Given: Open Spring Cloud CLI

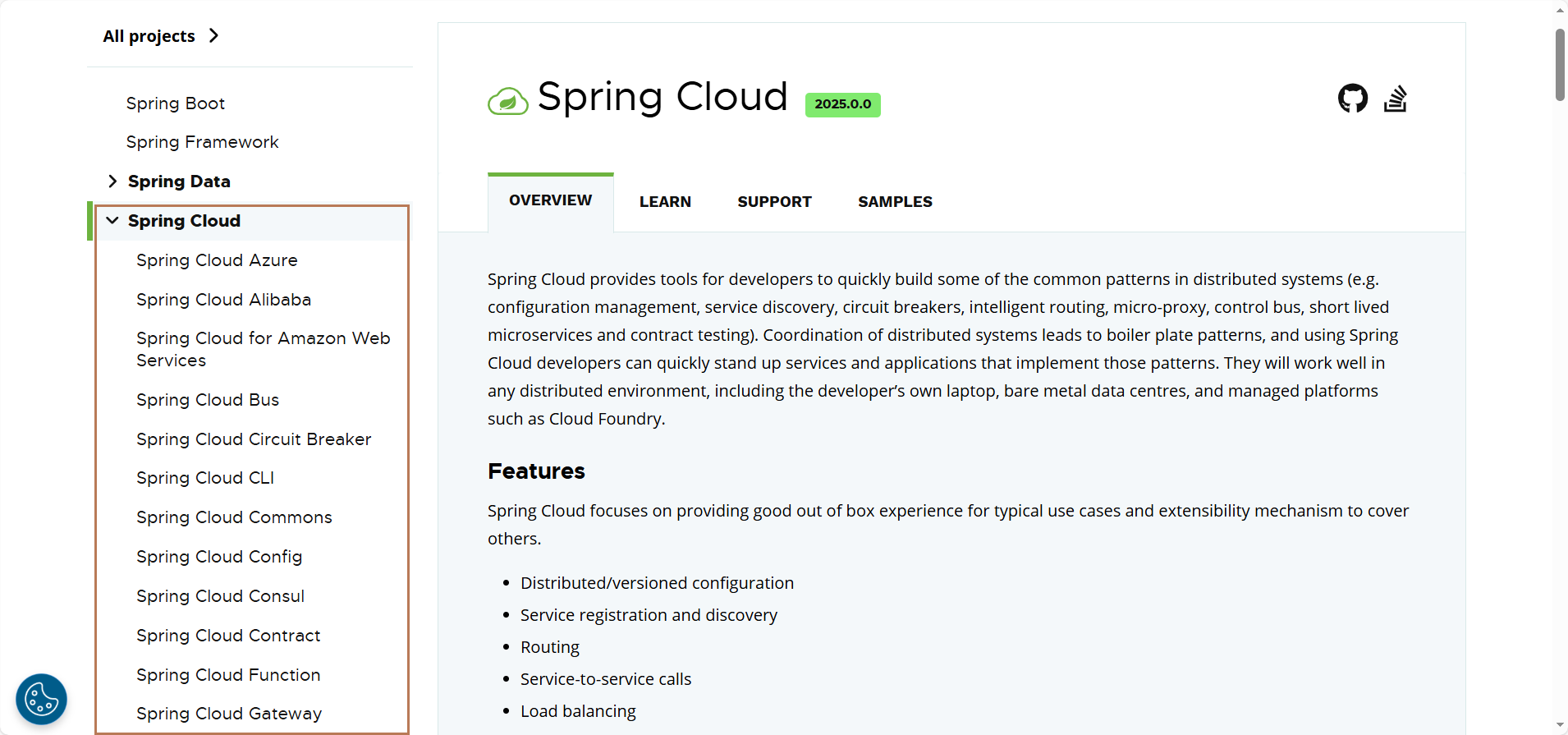Looking at the screenshot, I should pyautogui.click(x=205, y=478).
